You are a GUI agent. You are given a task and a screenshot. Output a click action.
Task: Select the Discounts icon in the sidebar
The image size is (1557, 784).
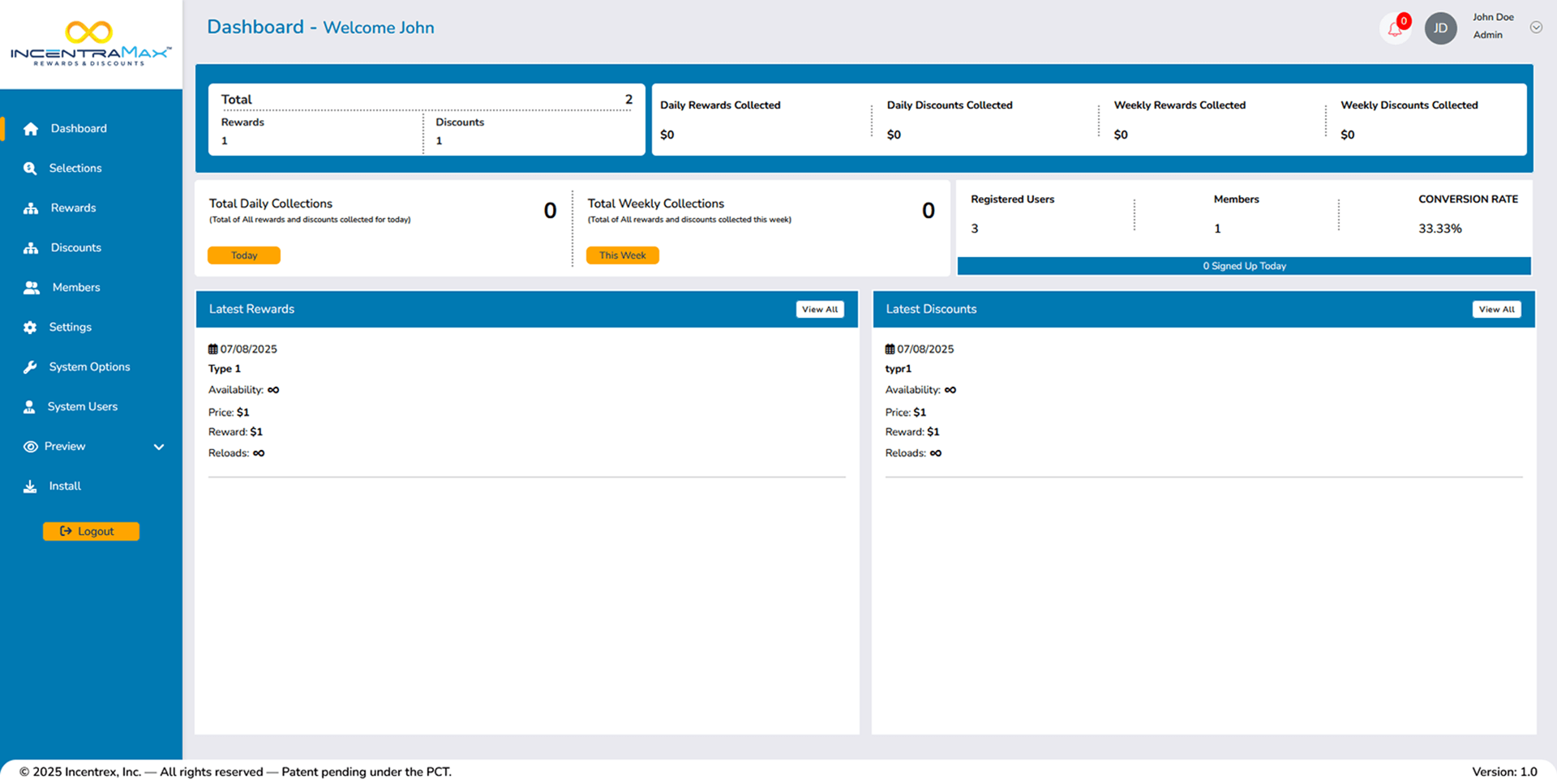tap(30, 247)
